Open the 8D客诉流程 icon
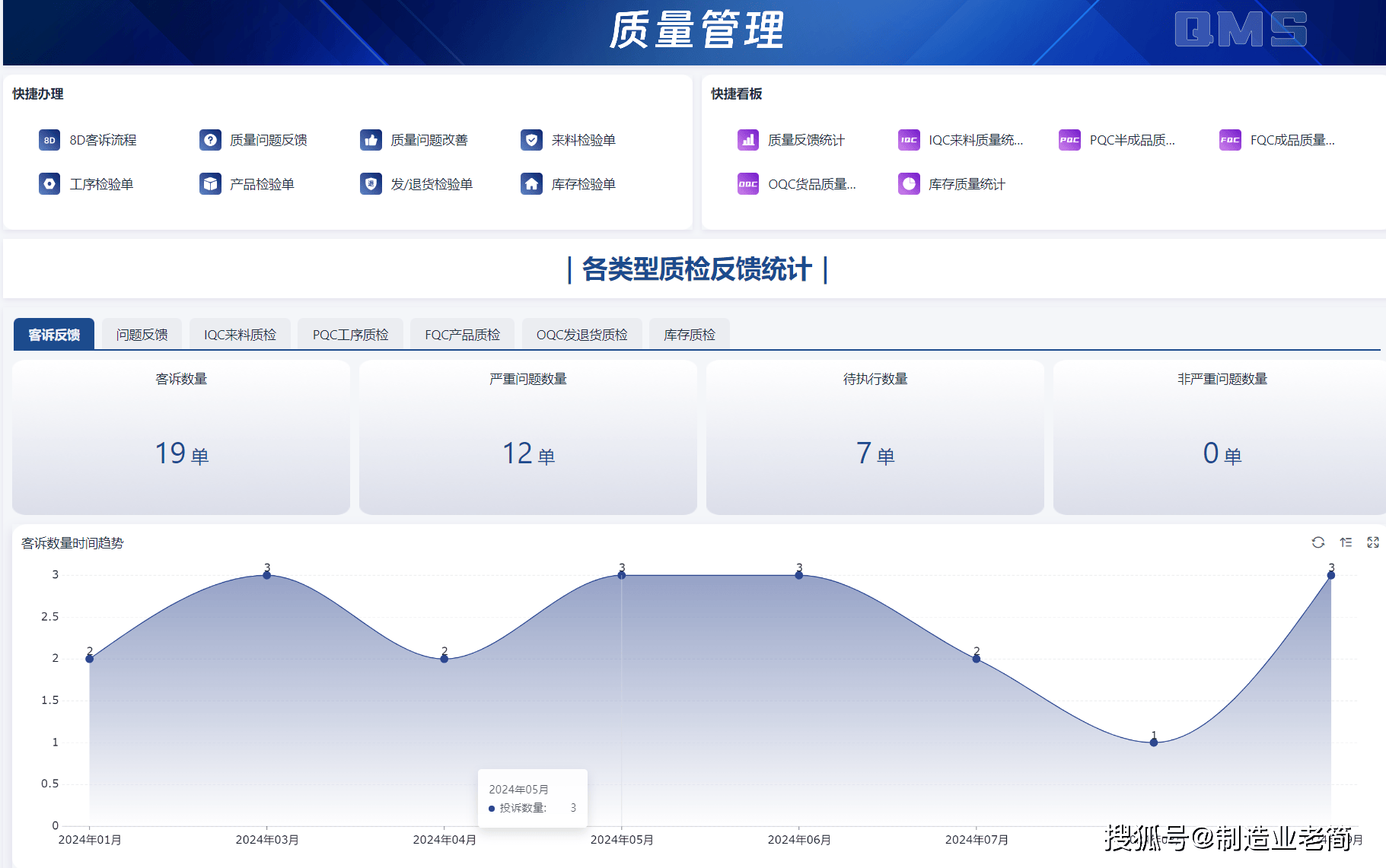Image resolution: width=1386 pixels, height=868 pixels. click(48, 140)
